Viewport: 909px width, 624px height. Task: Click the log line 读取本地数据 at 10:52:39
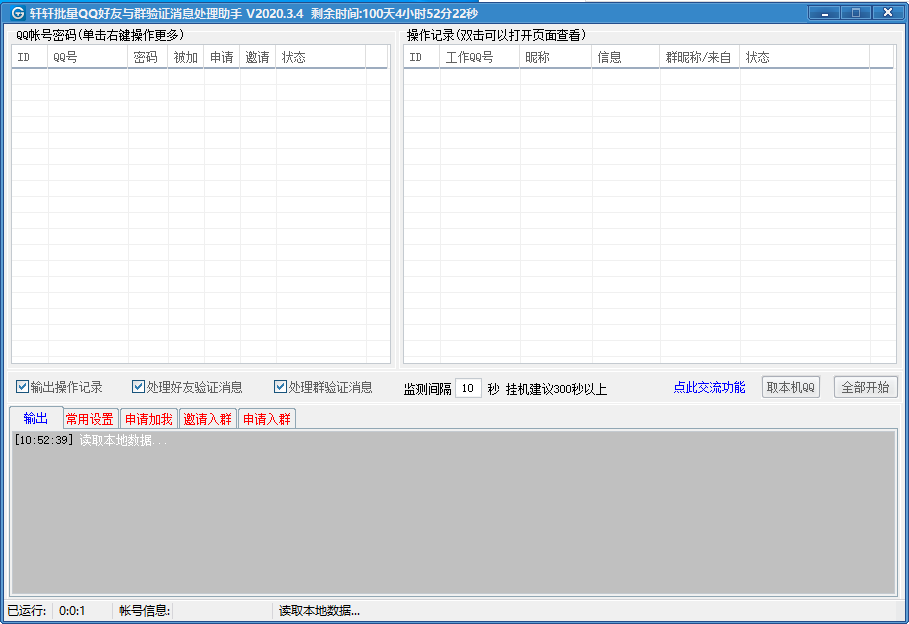tap(91, 441)
